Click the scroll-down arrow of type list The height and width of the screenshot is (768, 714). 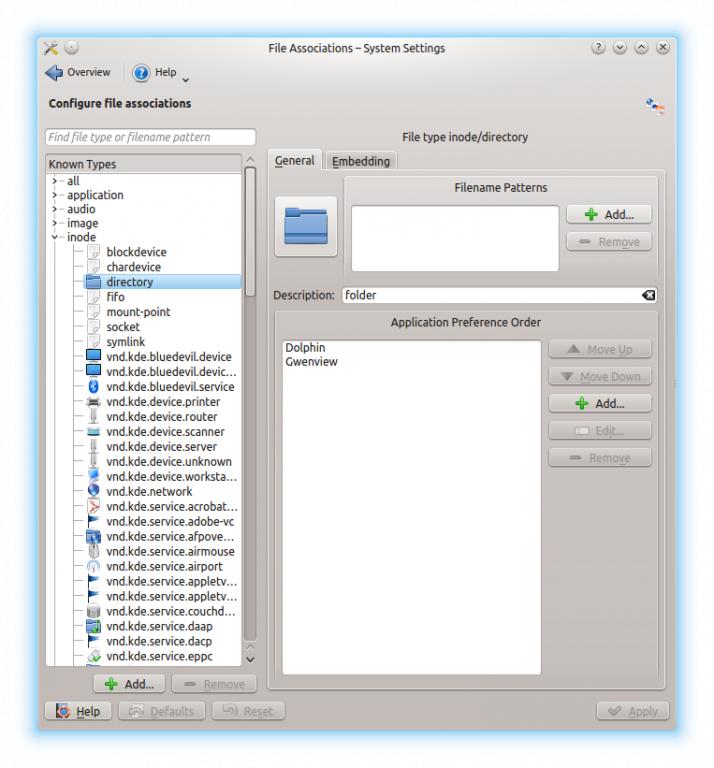pyautogui.click(x=250, y=660)
